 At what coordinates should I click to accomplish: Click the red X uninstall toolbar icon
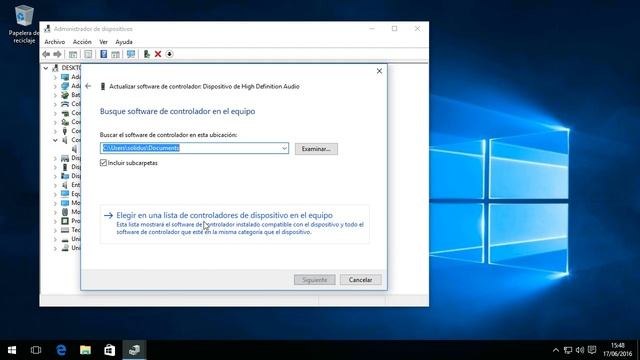(158, 54)
